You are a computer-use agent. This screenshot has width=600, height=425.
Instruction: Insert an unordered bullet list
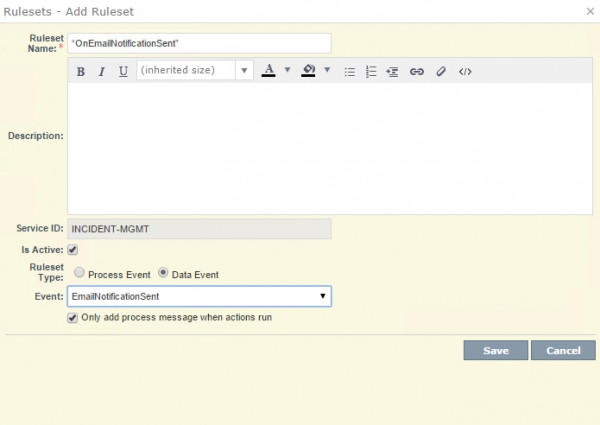pos(349,72)
